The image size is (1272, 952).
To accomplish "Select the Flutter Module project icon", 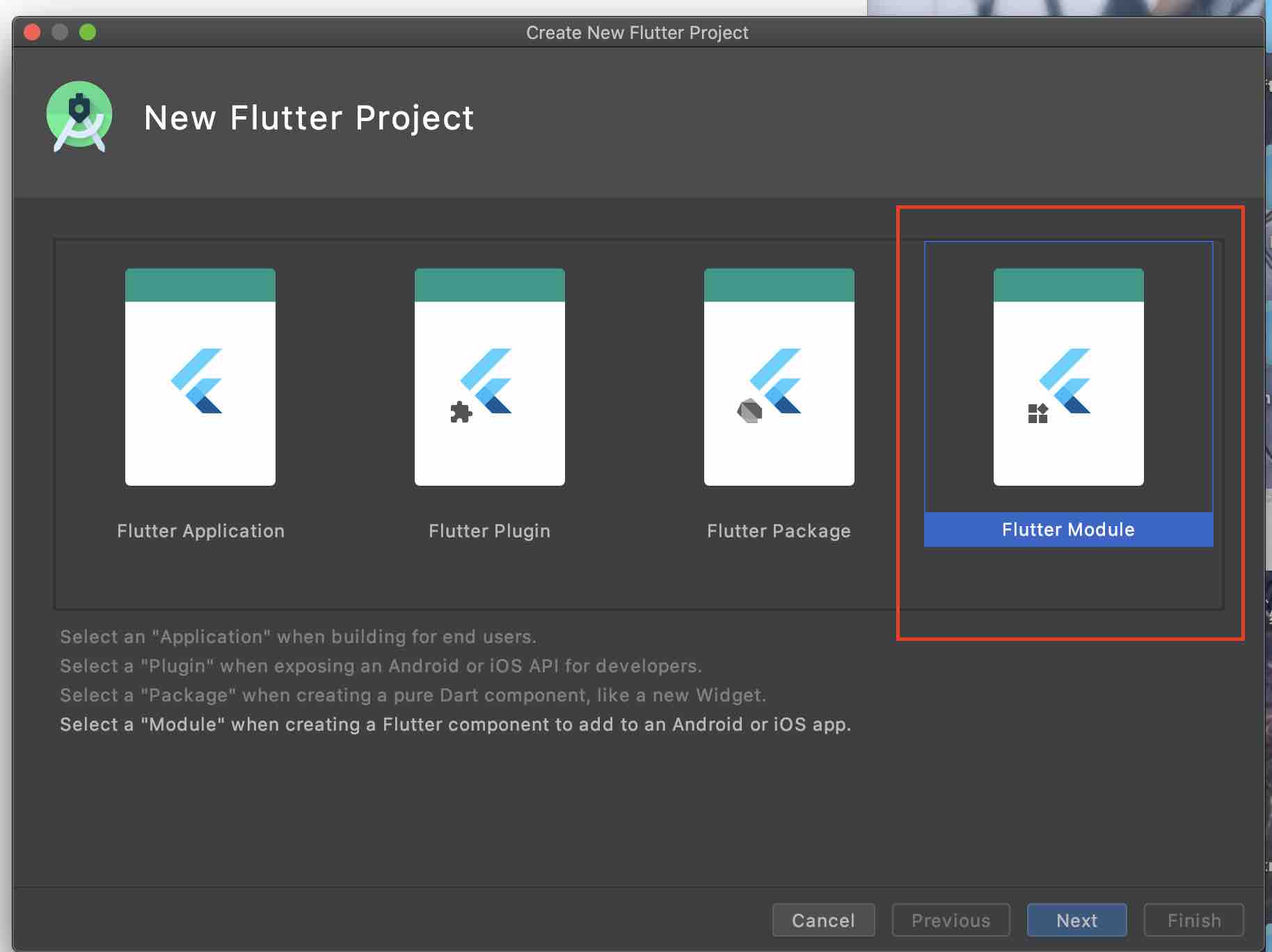I will [x=1069, y=376].
